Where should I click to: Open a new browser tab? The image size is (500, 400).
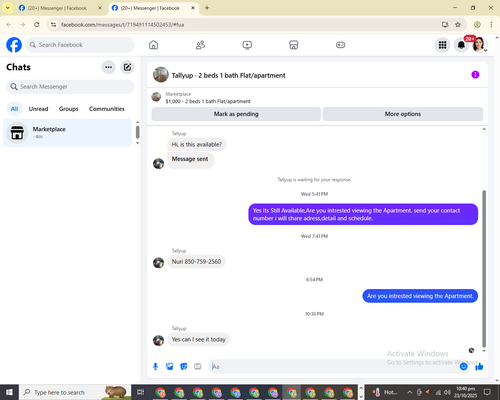[207, 8]
